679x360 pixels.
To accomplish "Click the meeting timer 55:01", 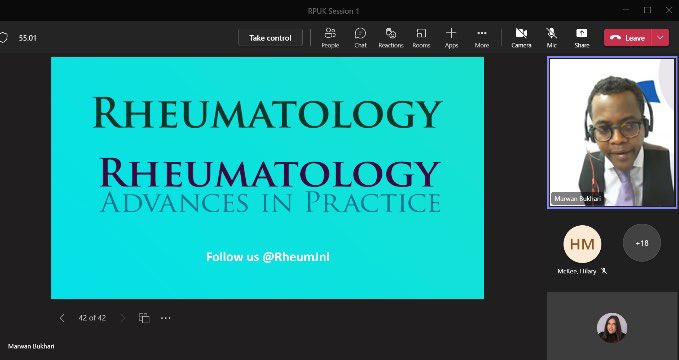I will (x=28, y=38).
